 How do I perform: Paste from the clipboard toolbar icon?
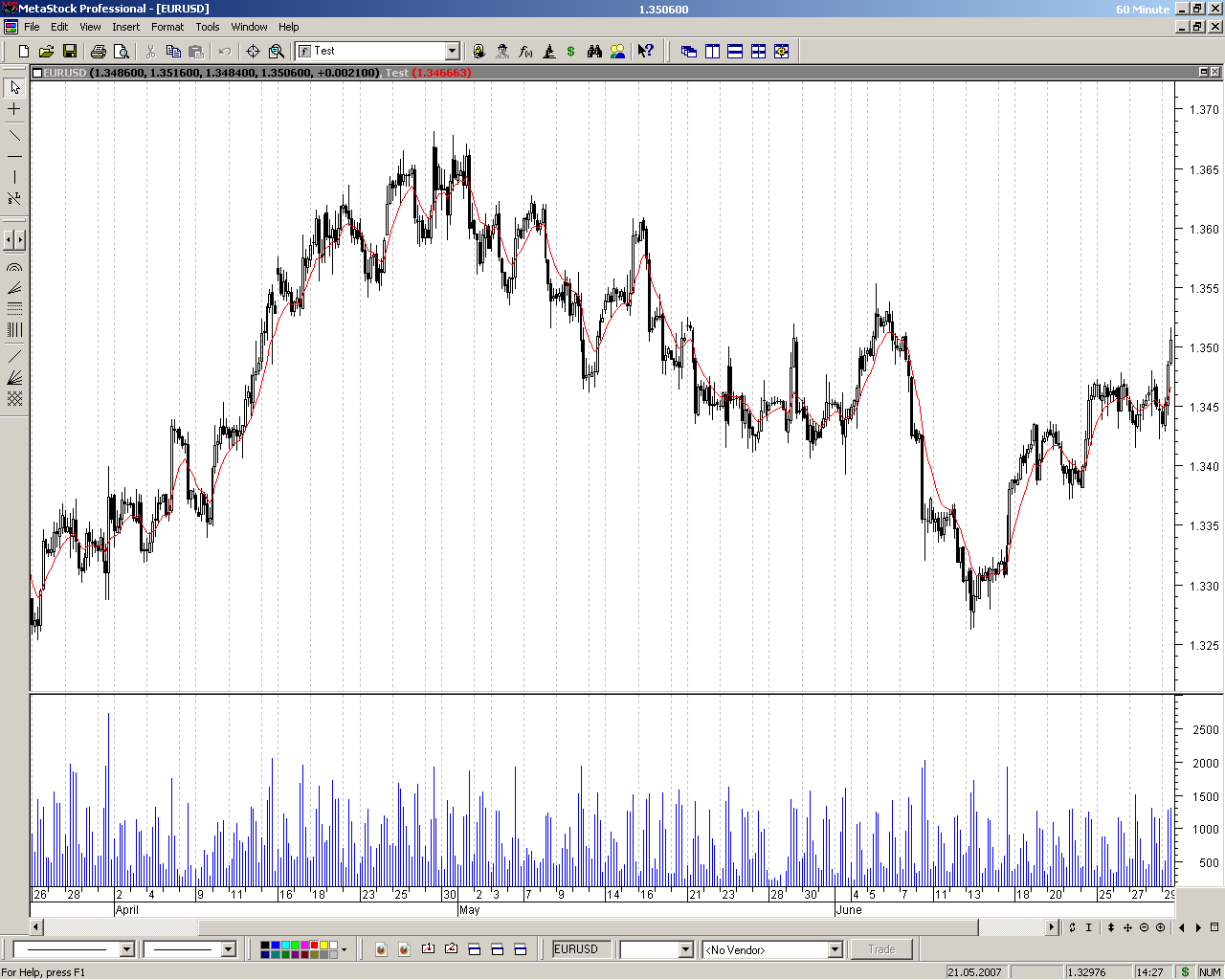196,52
